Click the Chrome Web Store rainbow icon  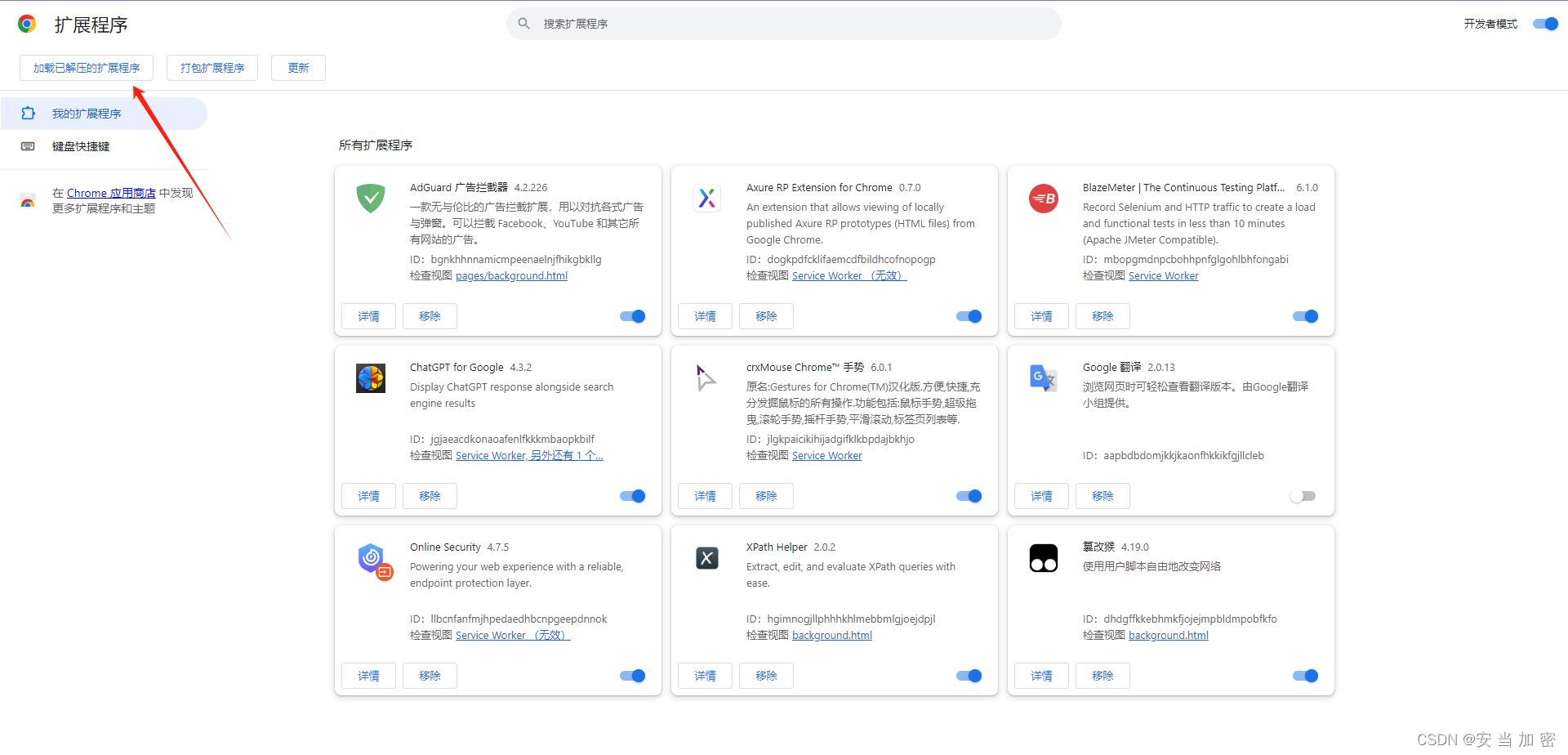point(28,200)
